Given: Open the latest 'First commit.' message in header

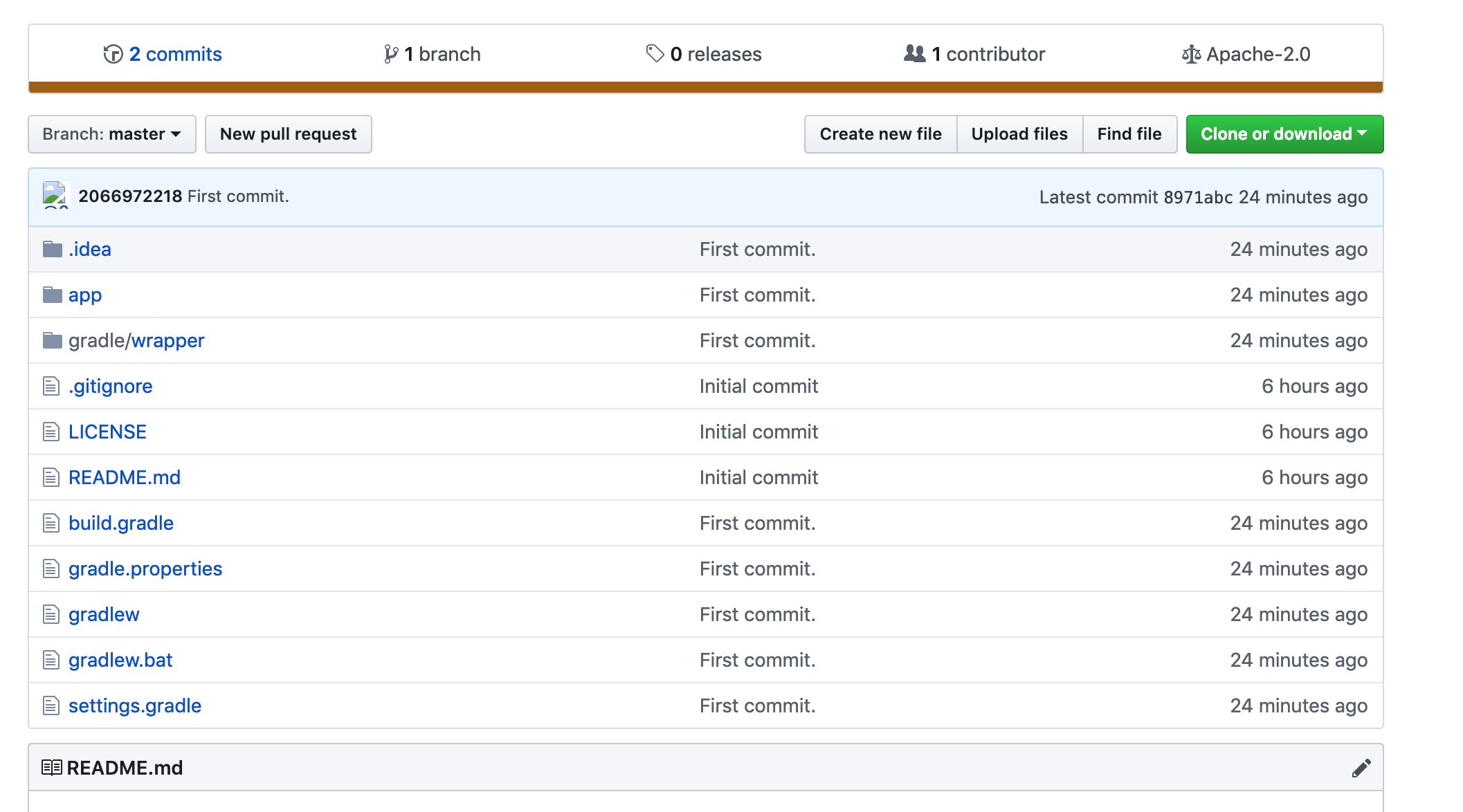Looking at the screenshot, I should [238, 196].
